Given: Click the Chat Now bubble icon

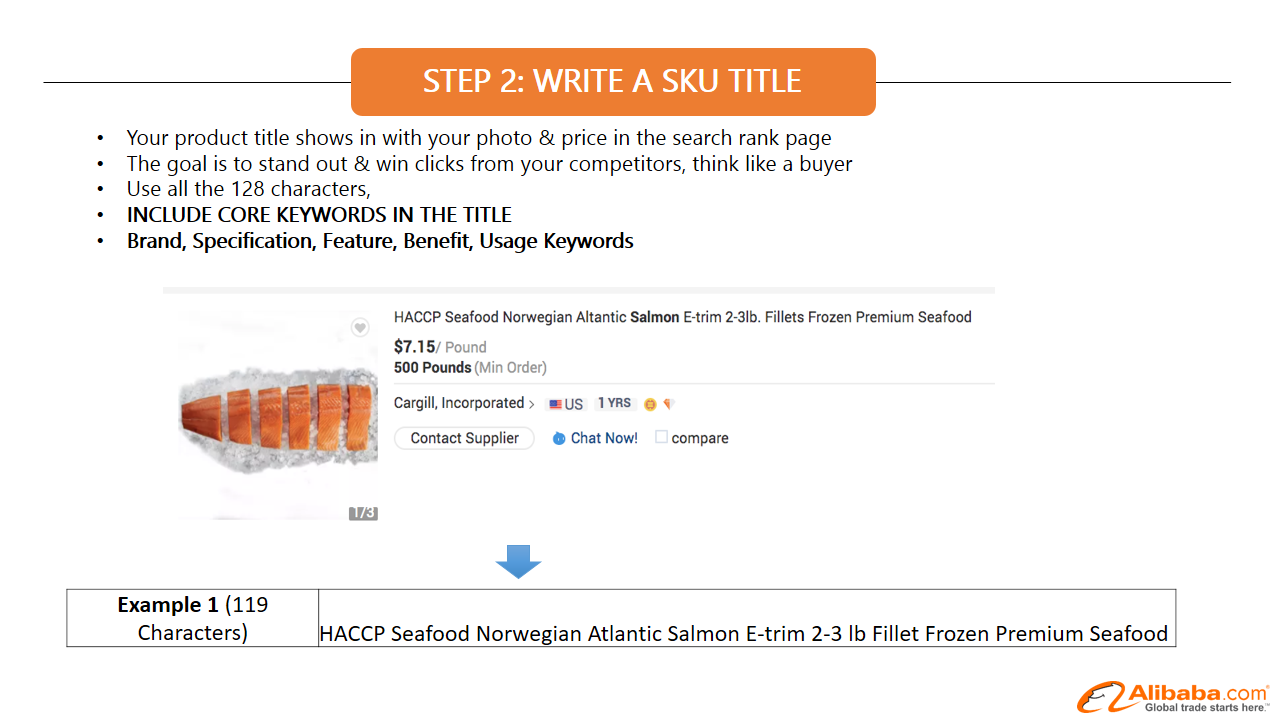Looking at the screenshot, I should click(559, 438).
